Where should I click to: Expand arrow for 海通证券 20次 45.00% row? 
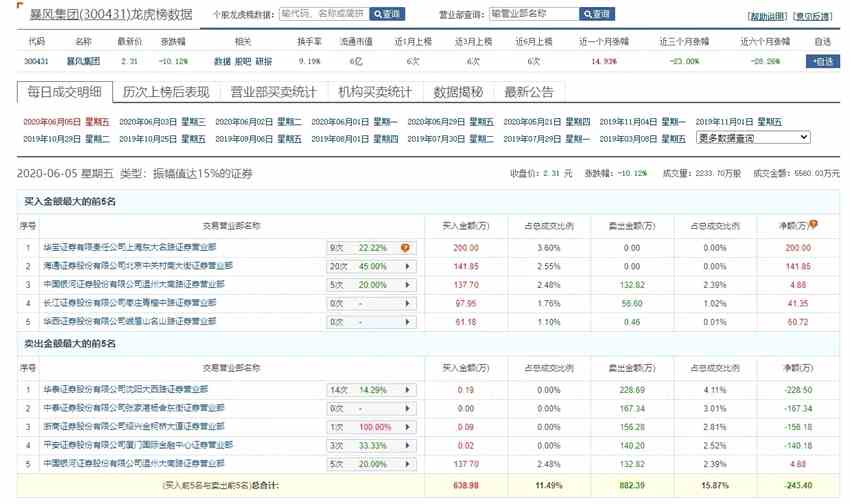(x=408, y=267)
